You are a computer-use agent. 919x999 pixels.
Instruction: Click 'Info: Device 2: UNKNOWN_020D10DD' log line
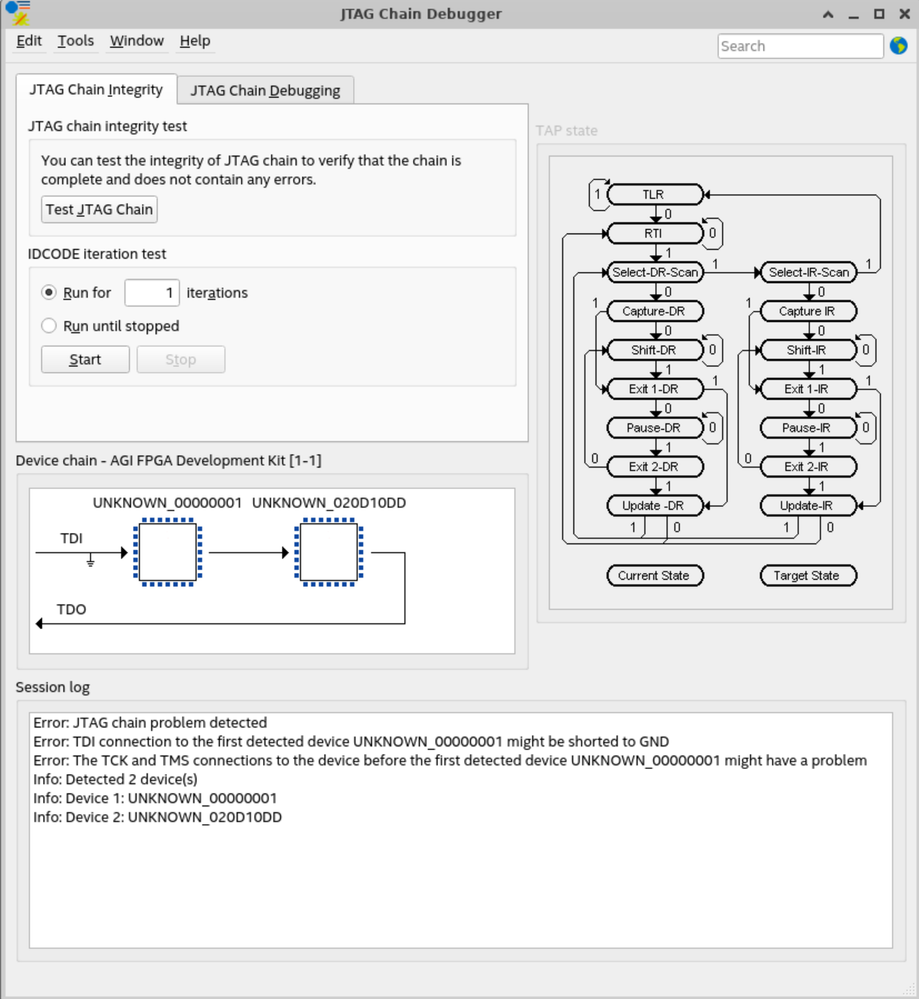click(x=157, y=817)
